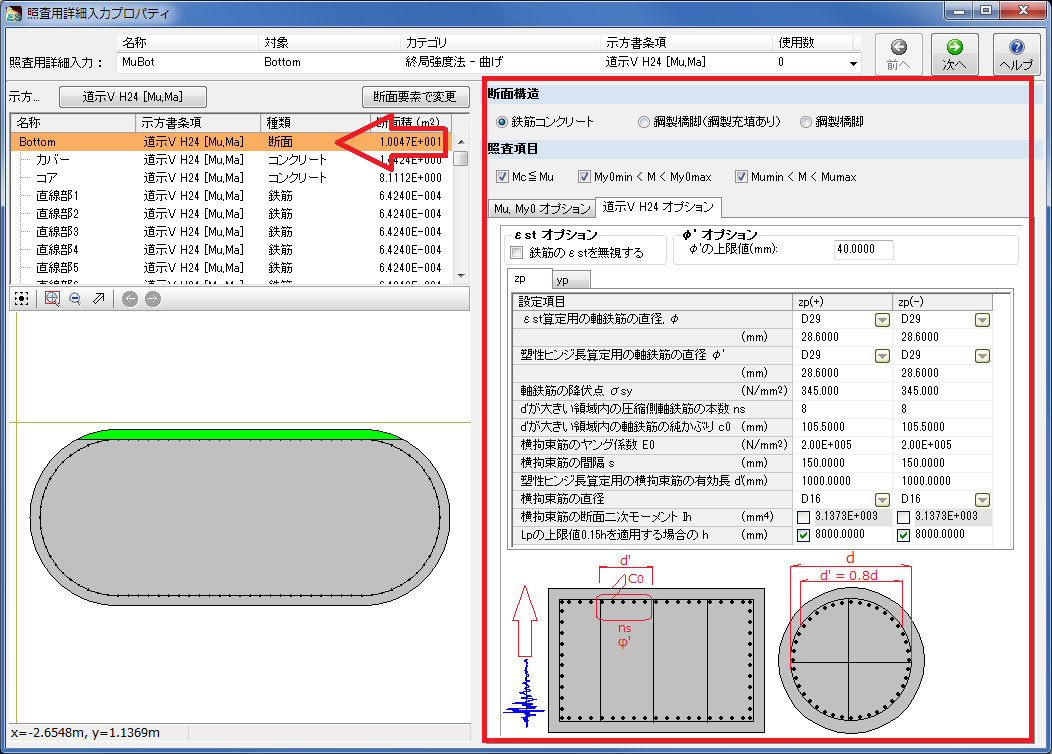Switch to the Mu, My0 オプション tab
Screen dimensions: 1052x754
pos(541,209)
